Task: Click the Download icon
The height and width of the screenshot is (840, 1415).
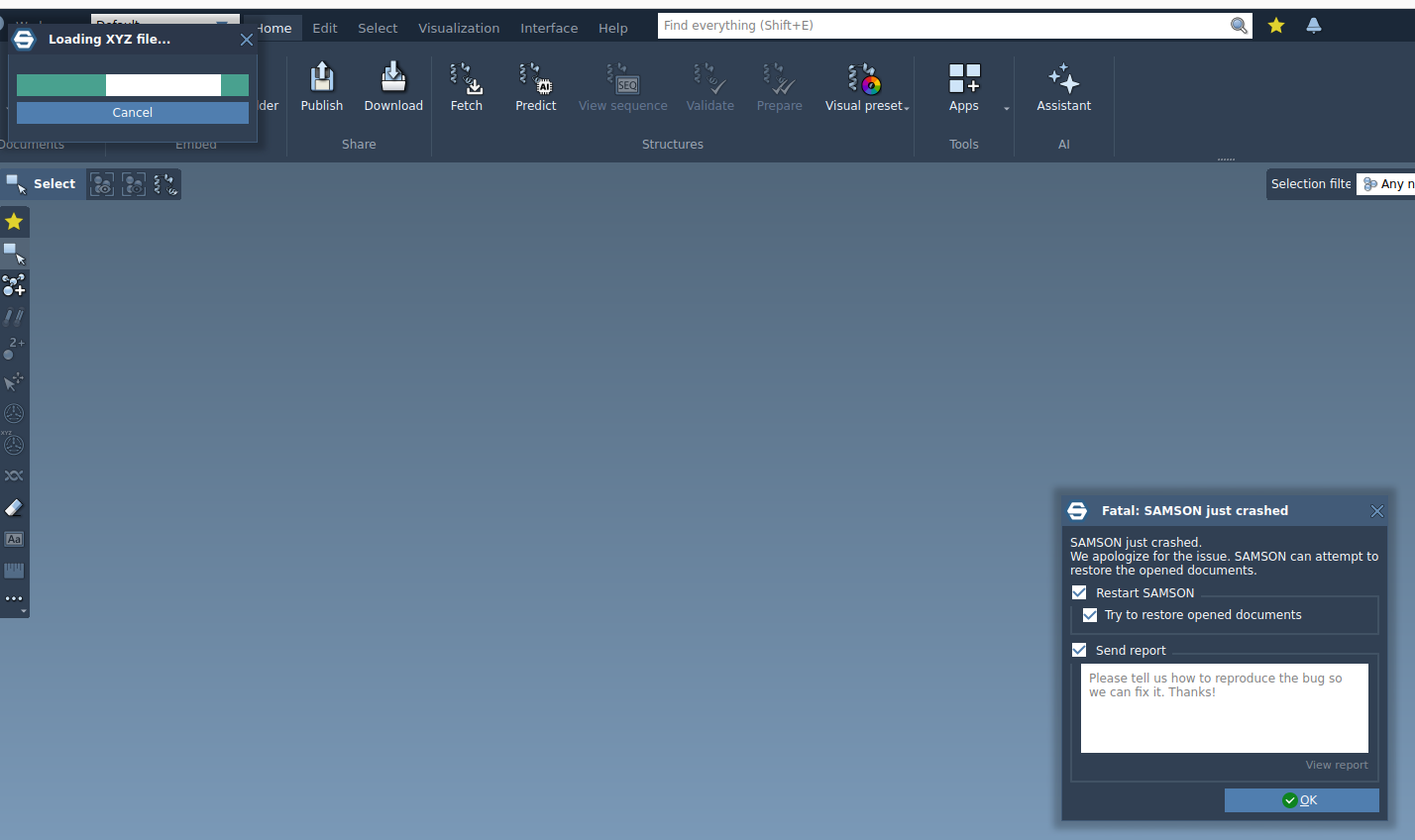Action: coord(393,77)
